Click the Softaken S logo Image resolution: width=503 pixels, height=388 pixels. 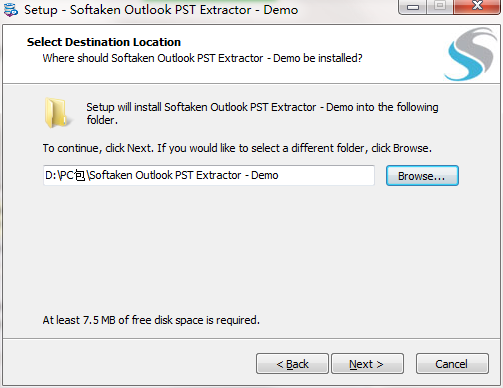click(x=471, y=54)
